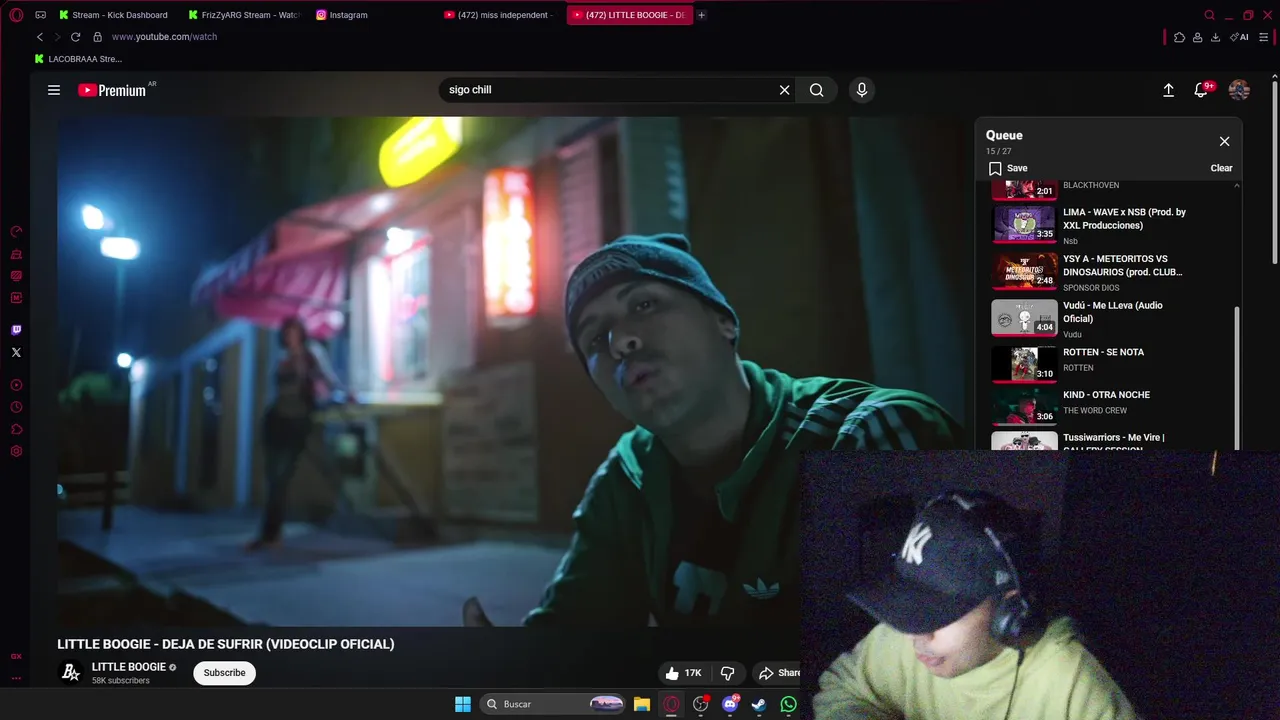The width and height of the screenshot is (1280, 720).
Task: Open Discord from taskbar
Action: [x=730, y=704]
